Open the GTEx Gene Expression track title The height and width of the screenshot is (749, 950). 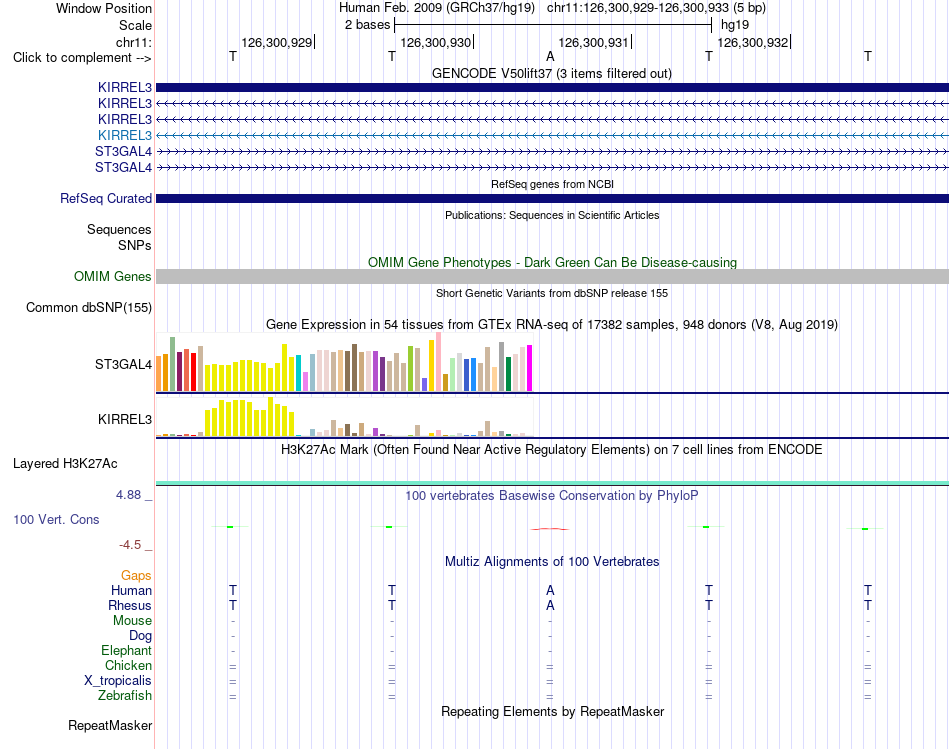click(552, 324)
